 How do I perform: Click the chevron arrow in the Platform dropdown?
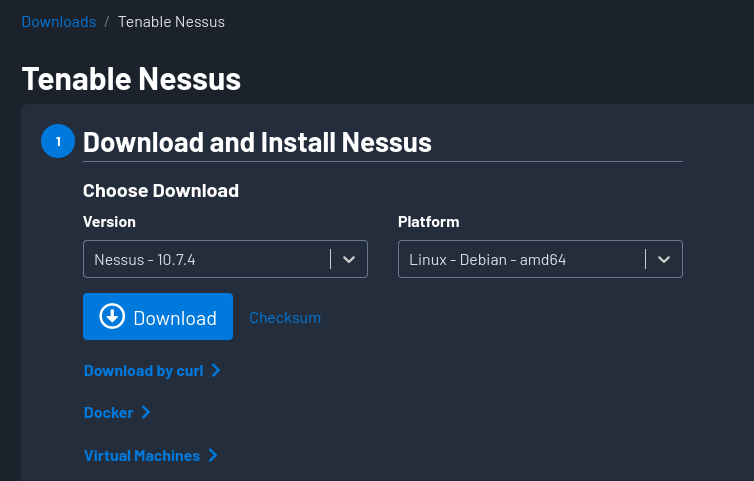(x=664, y=259)
